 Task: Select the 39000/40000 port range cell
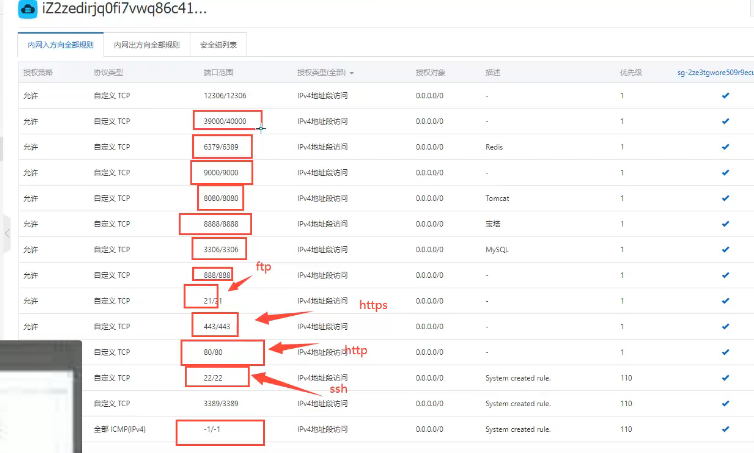click(225, 121)
